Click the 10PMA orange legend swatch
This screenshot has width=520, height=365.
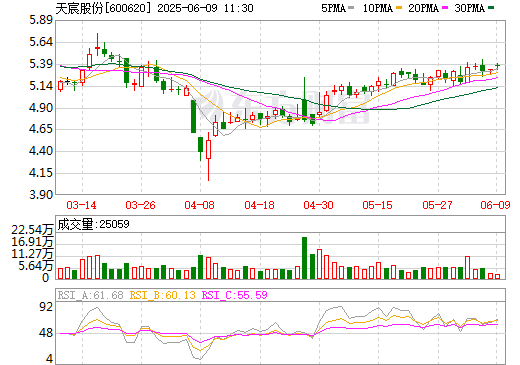pyautogui.click(x=399, y=7)
